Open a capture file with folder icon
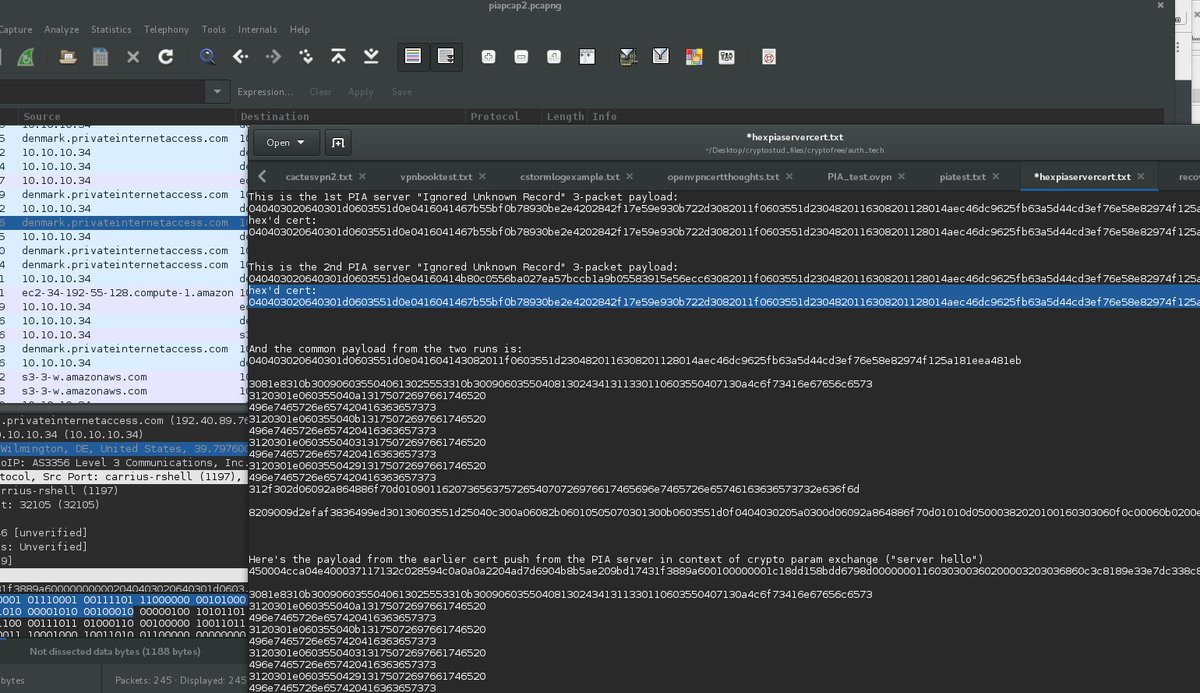The height and width of the screenshot is (693, 1200). point(68,57)
